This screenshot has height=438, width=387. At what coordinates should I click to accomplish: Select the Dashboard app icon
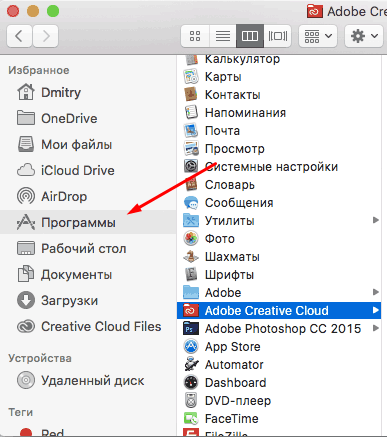(x=191, y=383)
